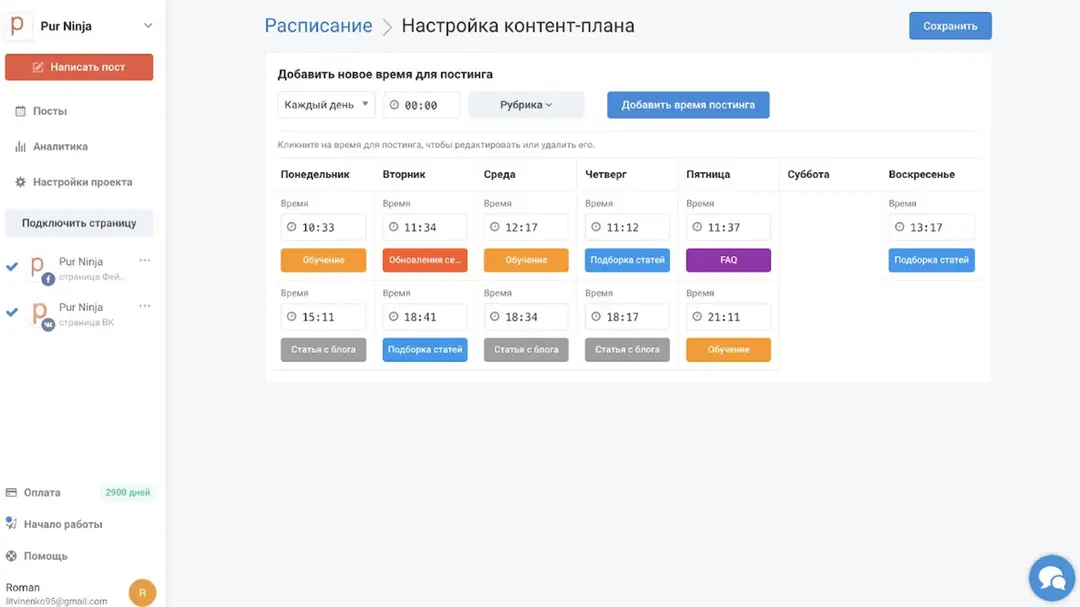Click the Pur Ninja VK page avatar
This screenshot has height=607, width=1080.
40,315
